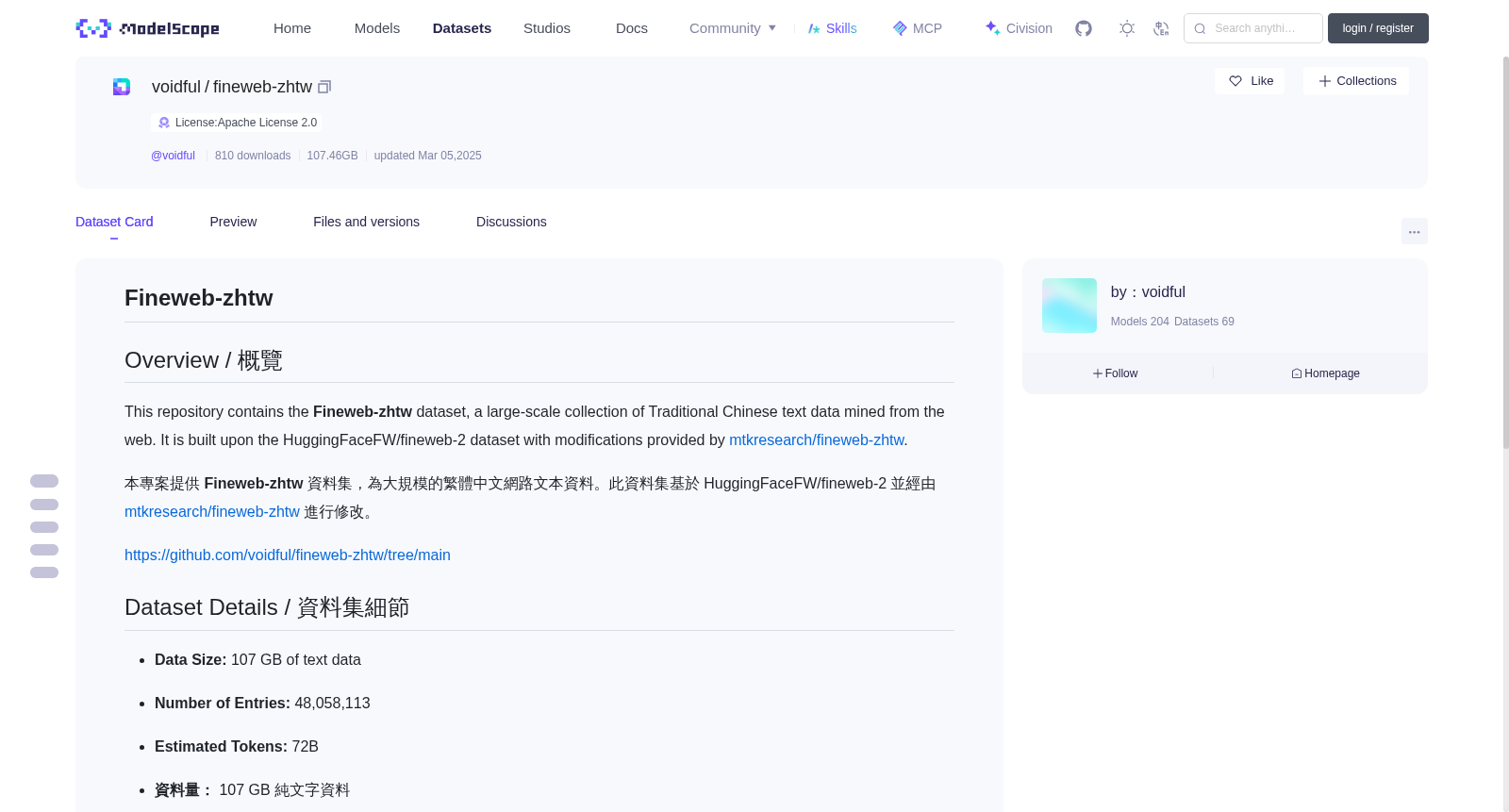Open the Discussions tab
The height and width of the screenshot is (812, 1509).
[511, 222]
